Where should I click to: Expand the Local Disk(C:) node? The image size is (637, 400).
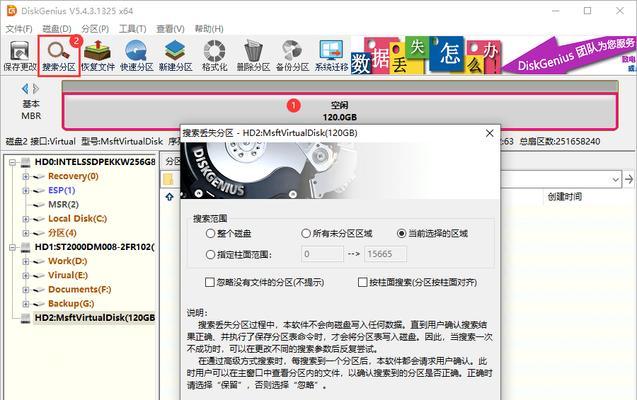(x=26, y=219)
